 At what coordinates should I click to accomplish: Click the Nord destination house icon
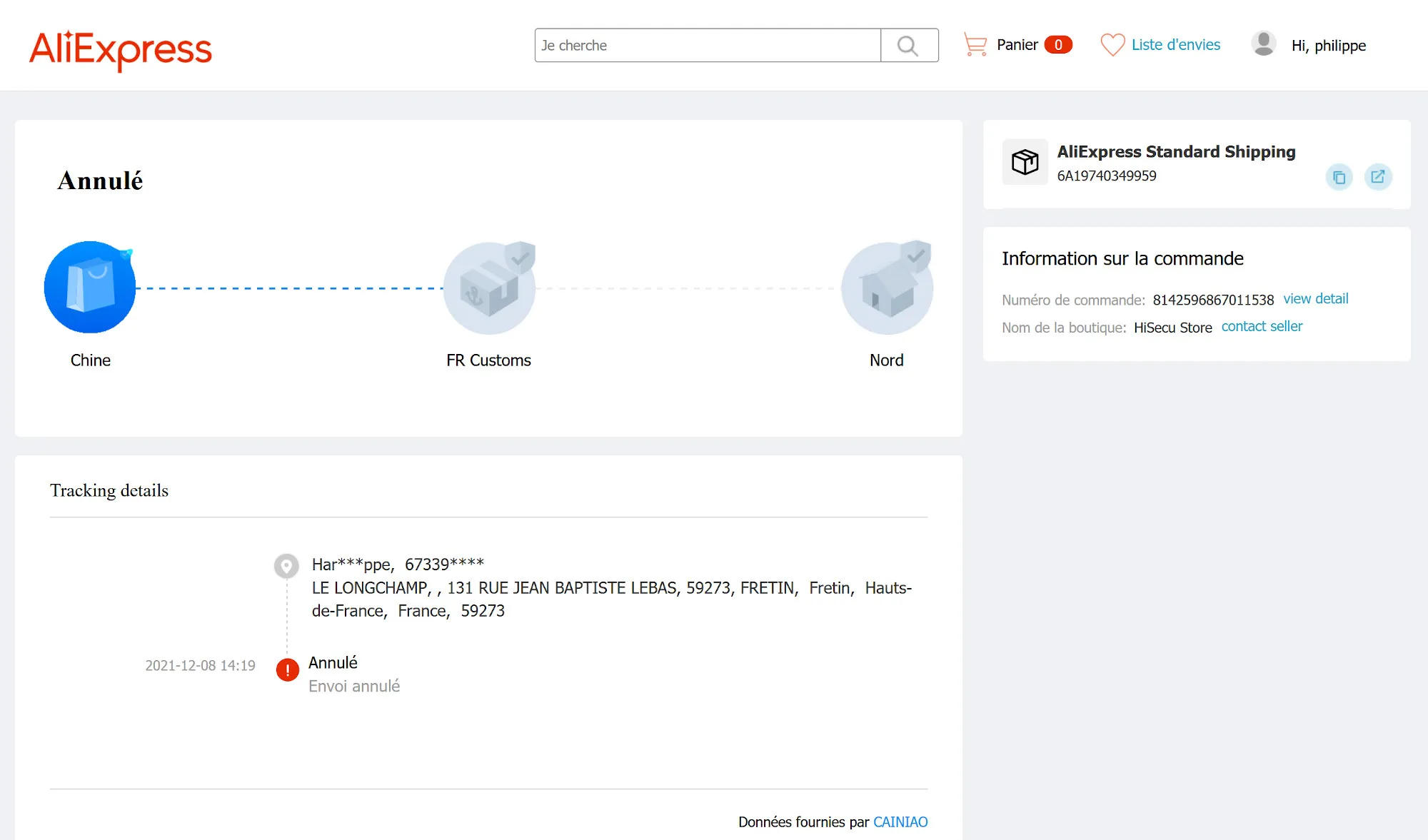pos(887,288)
